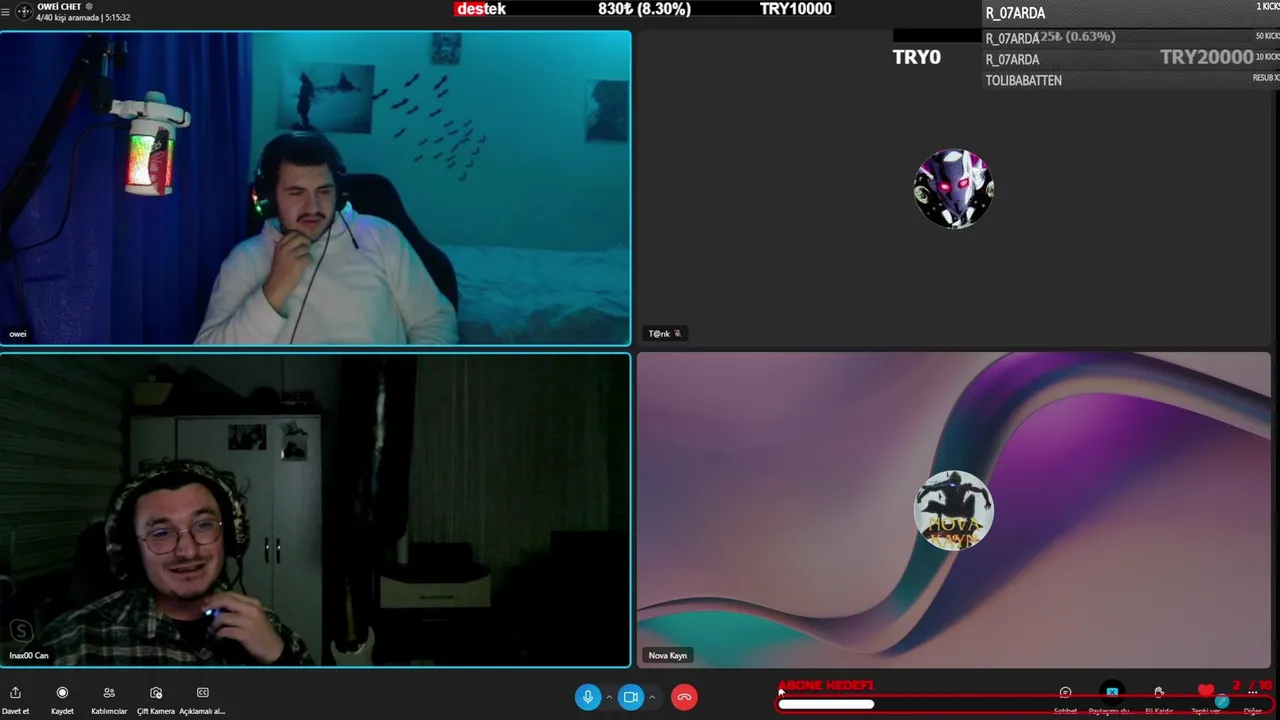Mute the microphone
Screen dimensions: 1280x720
point(588,697)
